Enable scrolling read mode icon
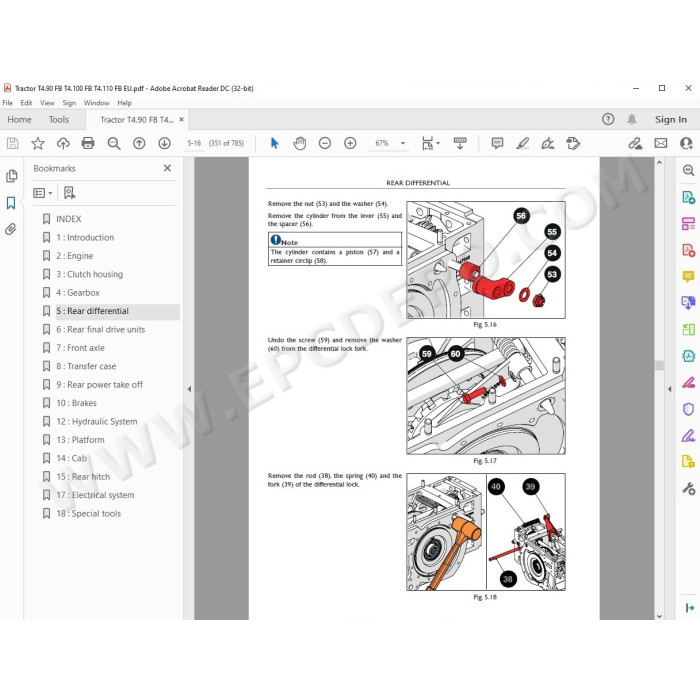The width and height of the screenshot is (700, 700). [460, 143]
